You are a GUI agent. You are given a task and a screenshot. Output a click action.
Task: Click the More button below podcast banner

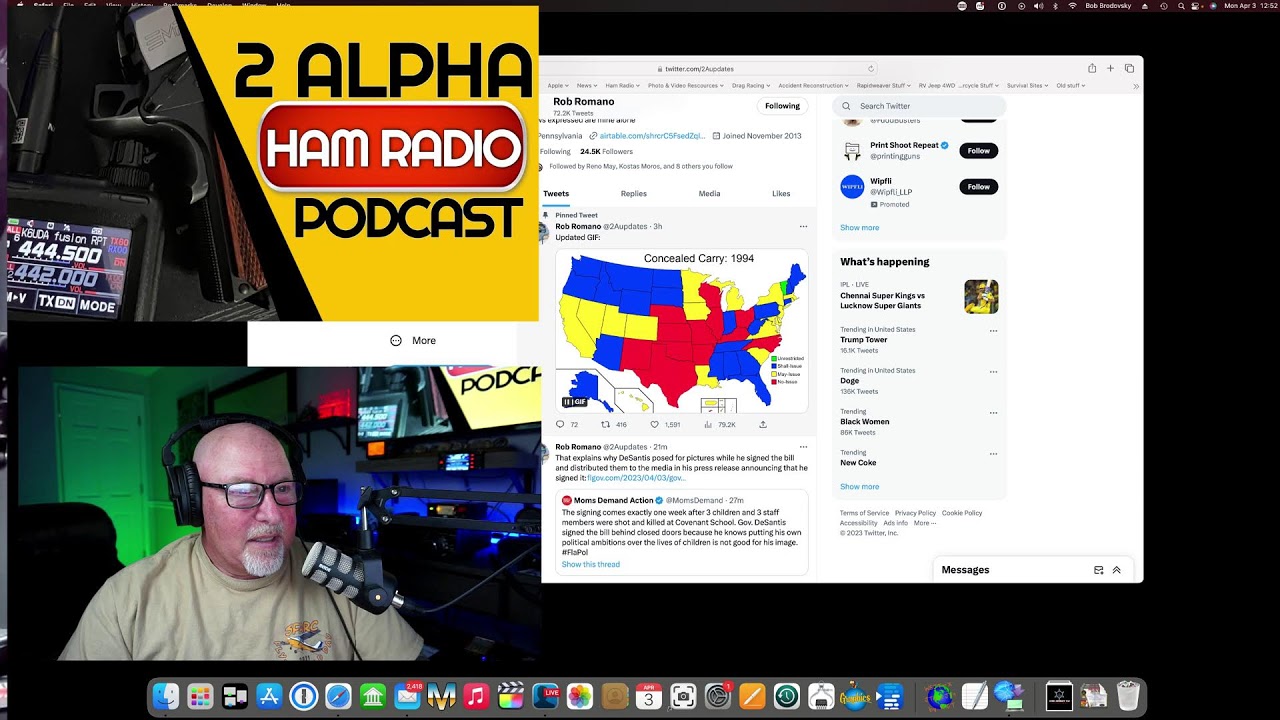coord(413,341)
